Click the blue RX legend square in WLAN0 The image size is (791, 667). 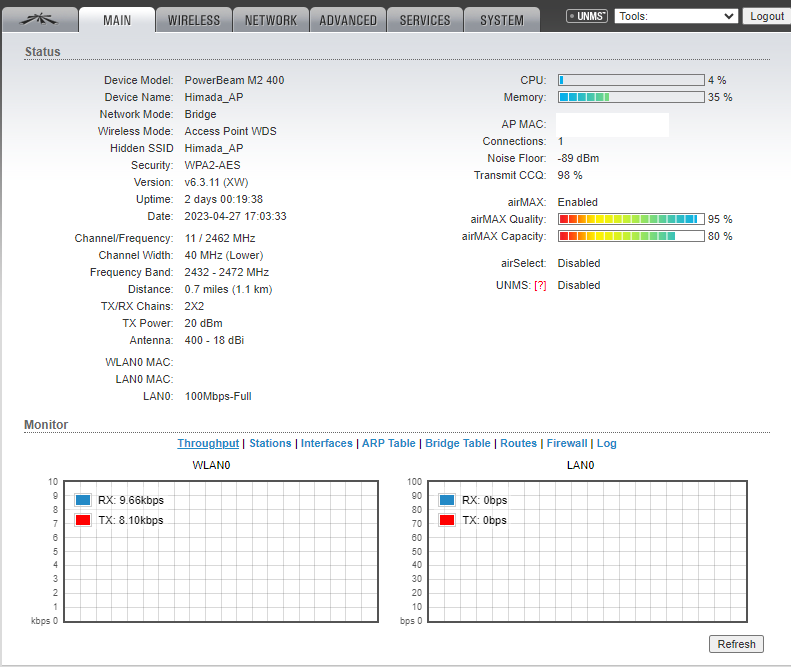point(83,500)
